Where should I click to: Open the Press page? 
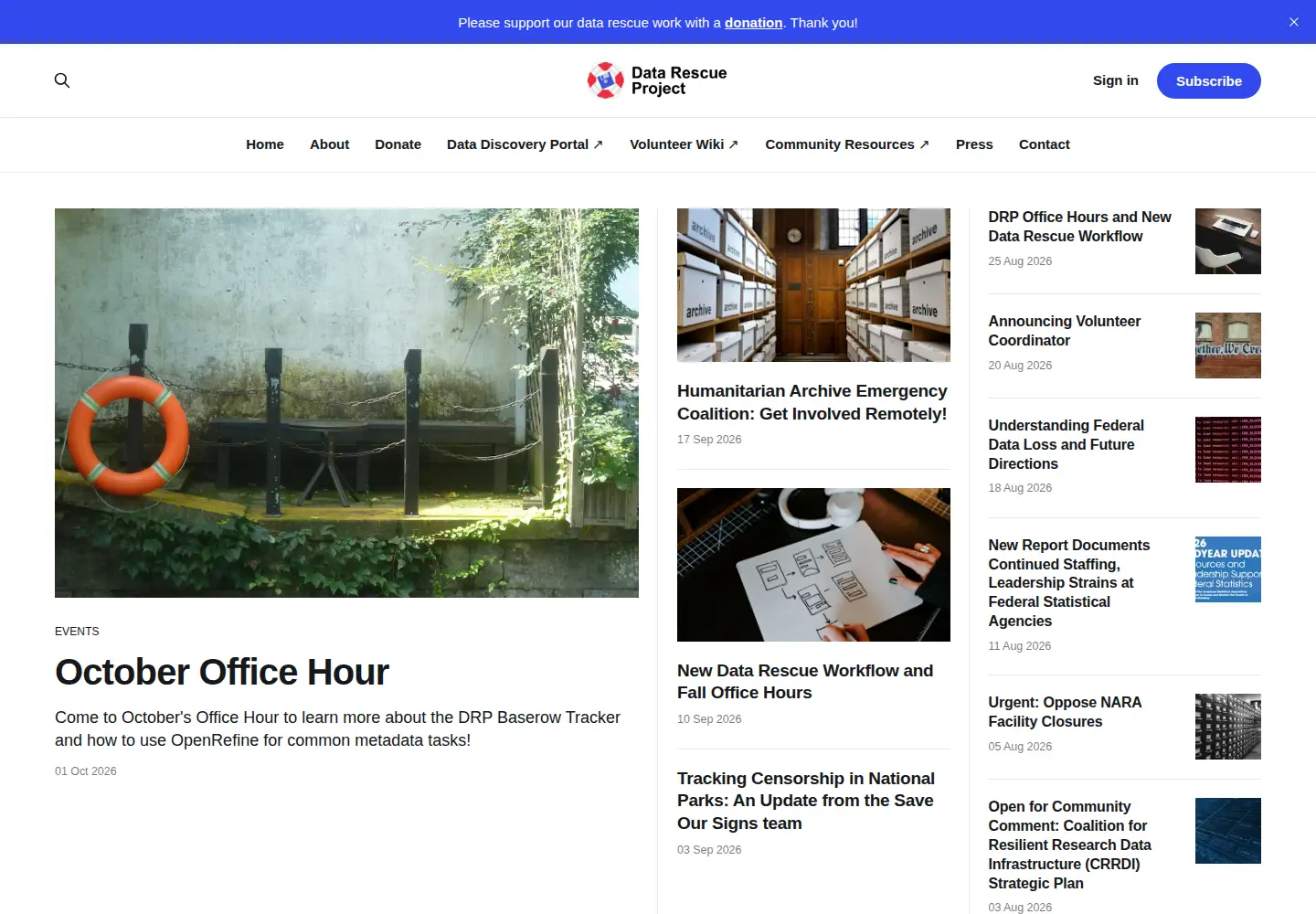click(974, 144)
